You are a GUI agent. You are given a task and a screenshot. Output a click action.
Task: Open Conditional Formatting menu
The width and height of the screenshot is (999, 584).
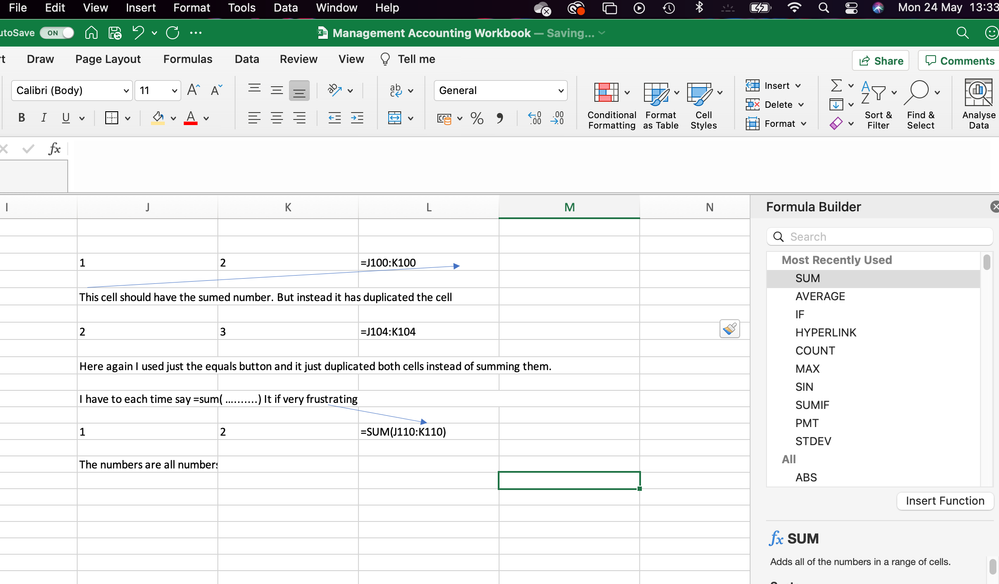[612, 106]
